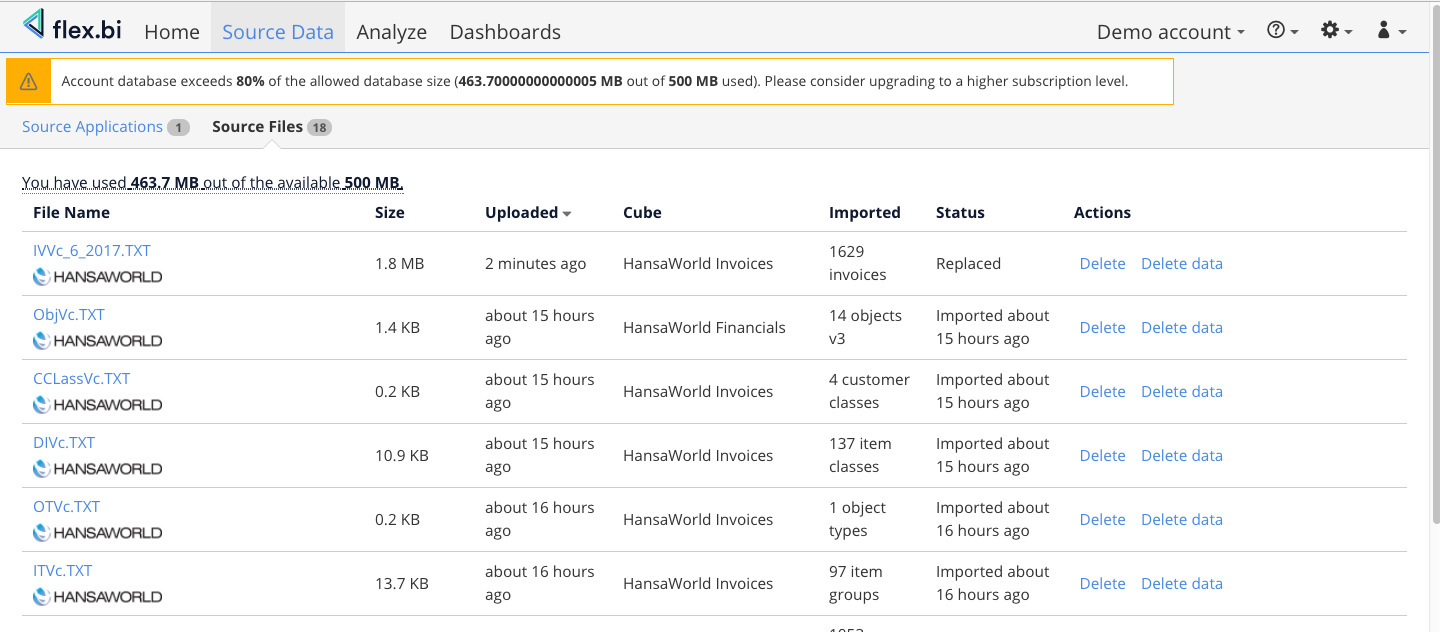Click the flex.bi logo
This screenshot has height=632, width=1440.
pyautogui.click(x=72, y=27)
